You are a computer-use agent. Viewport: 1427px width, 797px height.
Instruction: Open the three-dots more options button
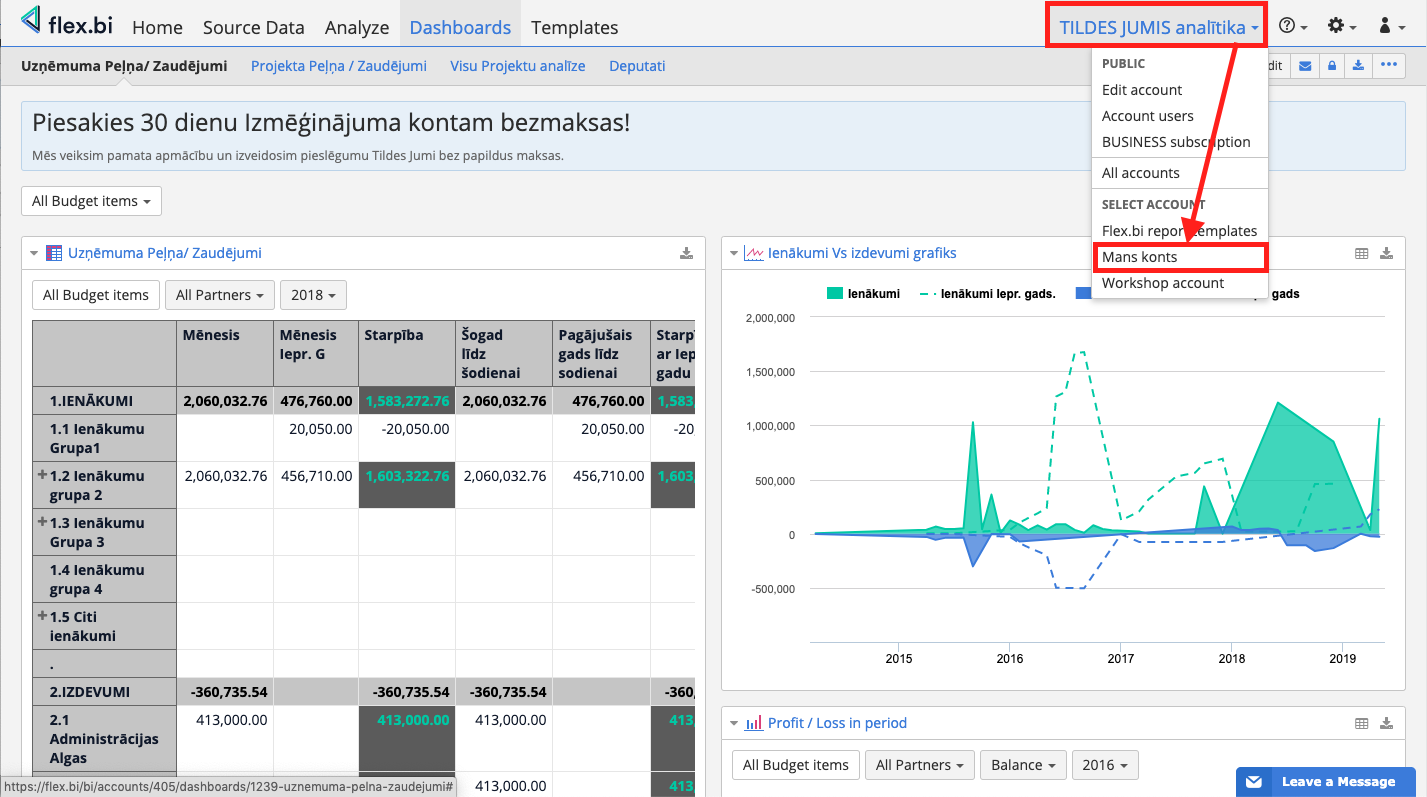pyautogui.click(x=1388, y=66)
